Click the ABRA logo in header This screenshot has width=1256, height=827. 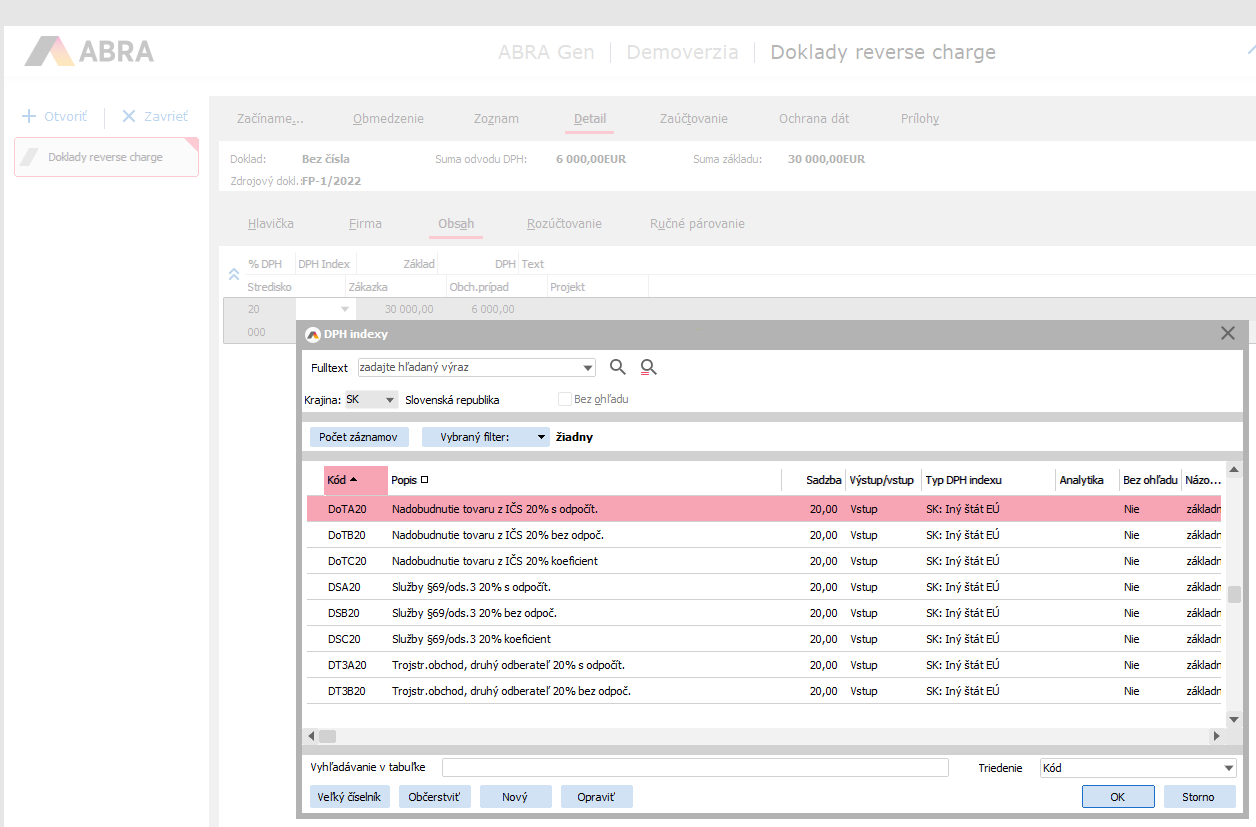point(90,52)
